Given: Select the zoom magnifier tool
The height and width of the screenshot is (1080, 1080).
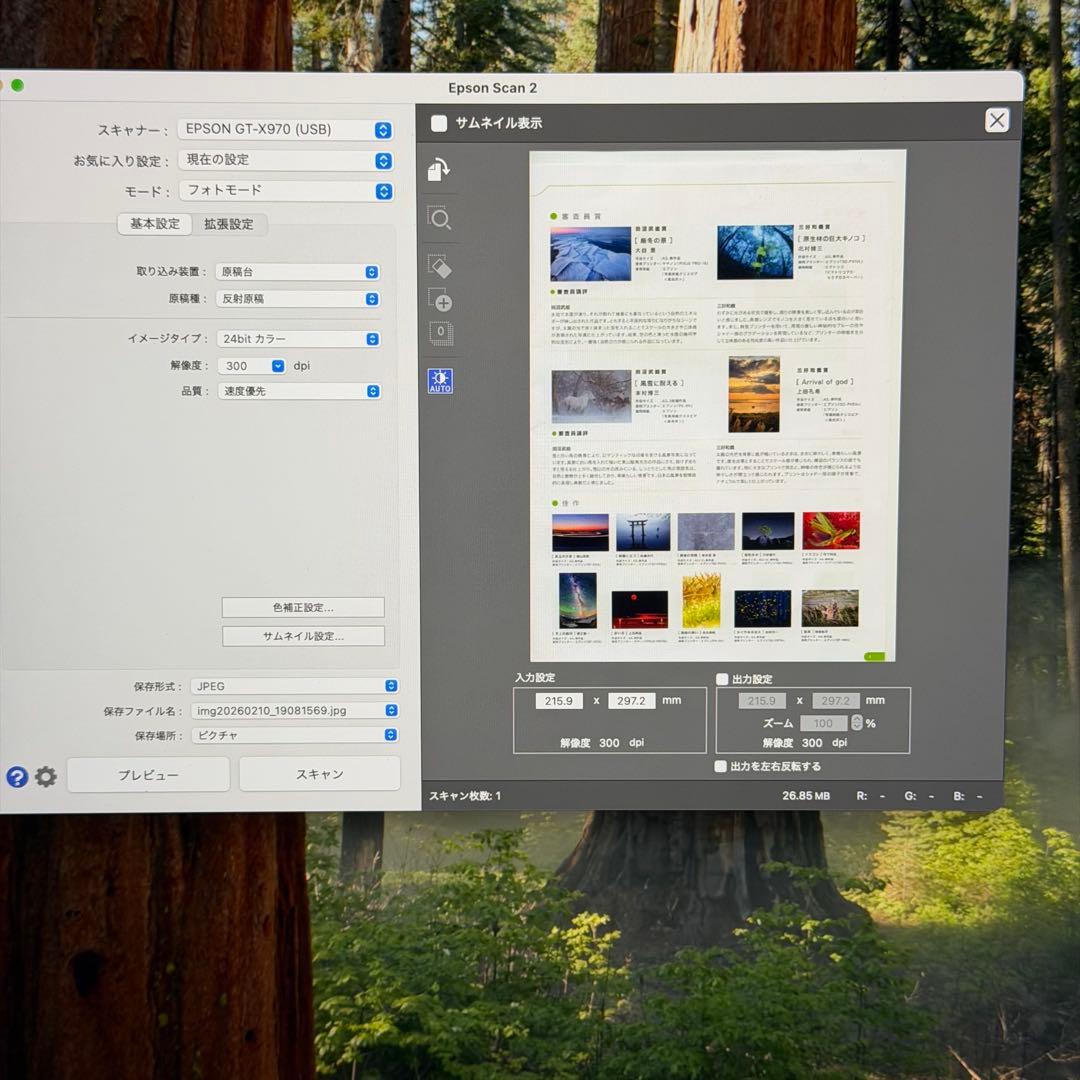Looking at the screenshot, I should [439, 219].
